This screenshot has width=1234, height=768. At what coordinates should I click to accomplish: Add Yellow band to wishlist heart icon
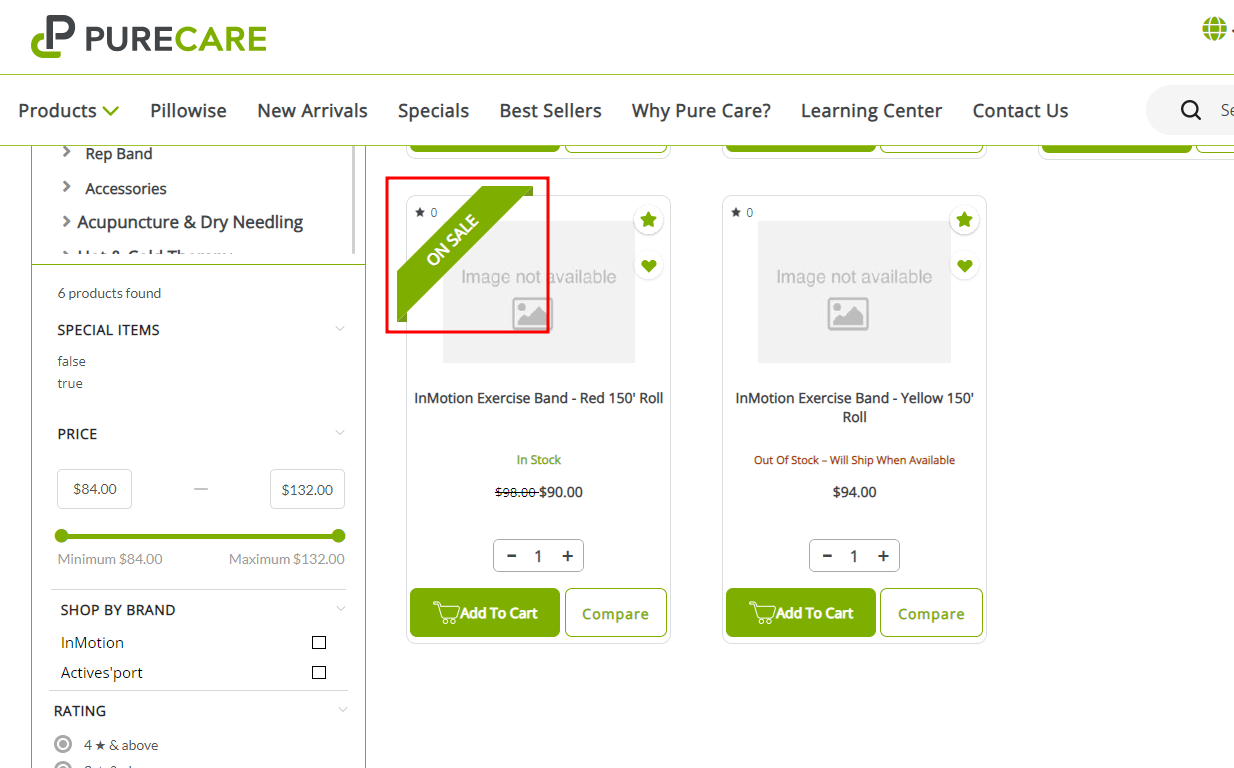pos(964,266)
